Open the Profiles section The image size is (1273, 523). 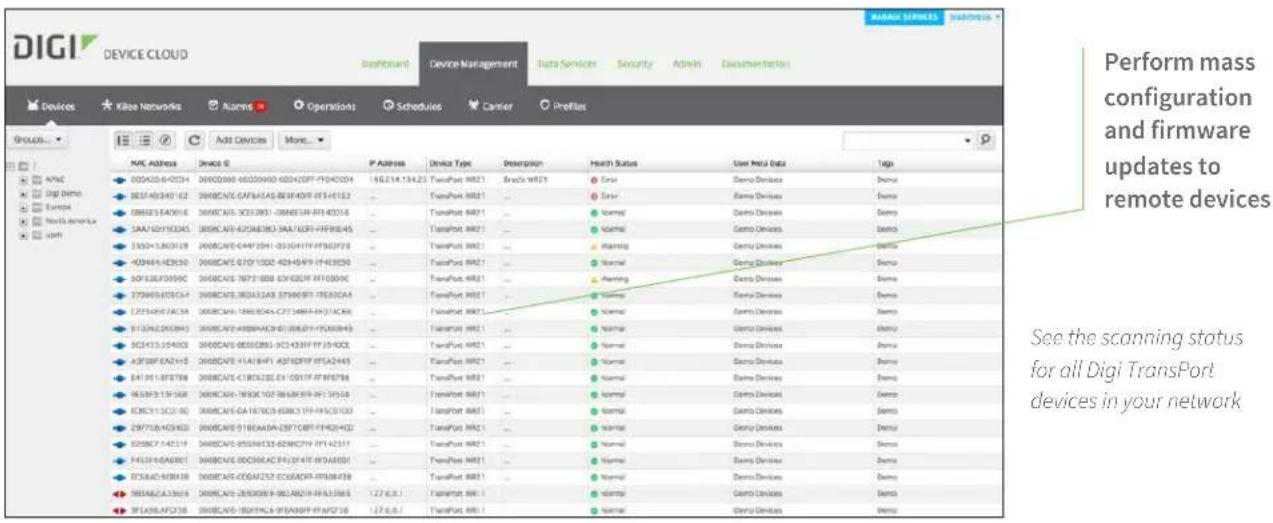(563, 106)
